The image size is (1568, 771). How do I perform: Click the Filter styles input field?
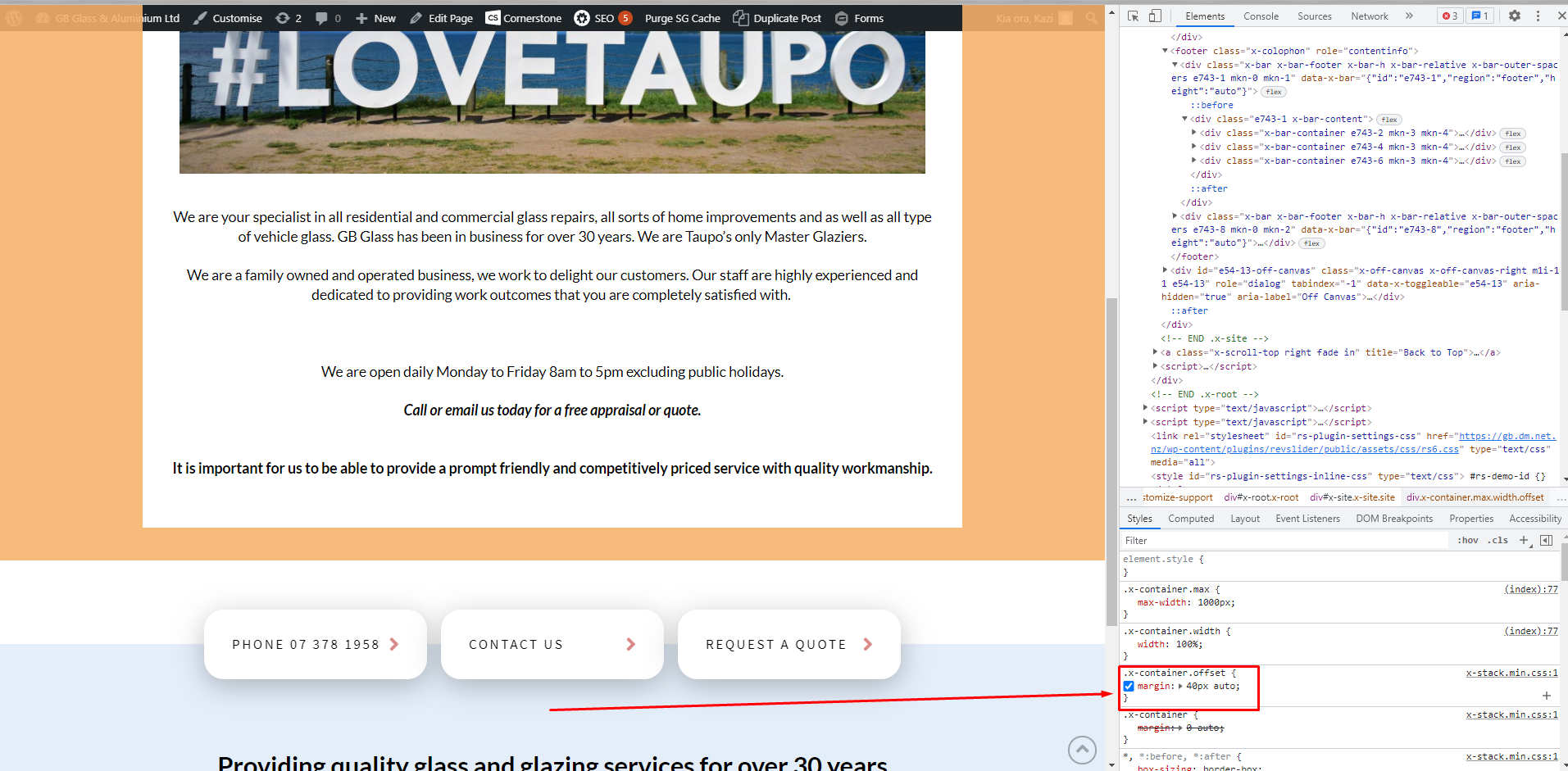pyautogui.click(x=1283, y=540)
